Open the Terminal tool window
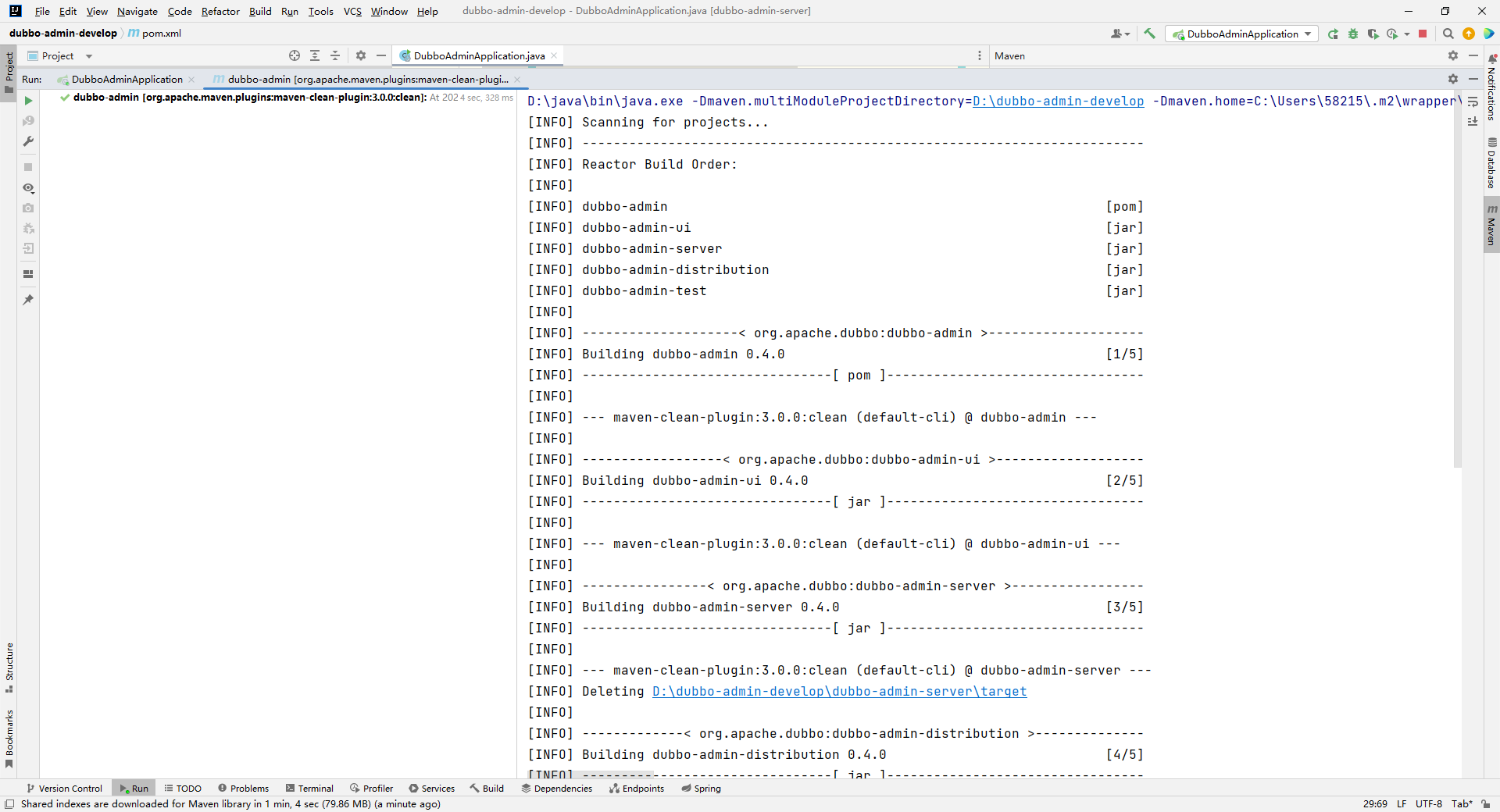1500x812 pixels. tap(309, 789)
